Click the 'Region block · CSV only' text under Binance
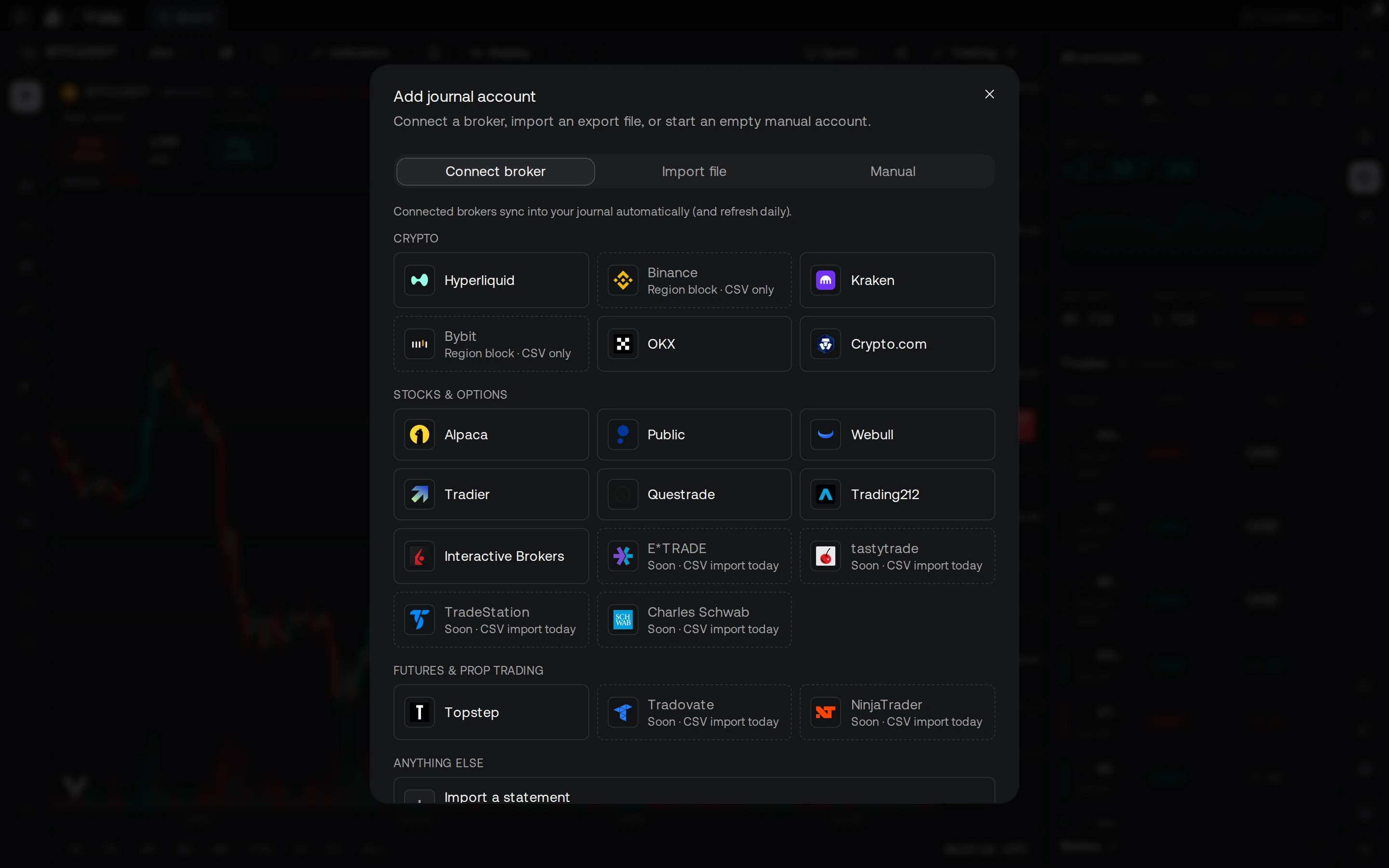Image resolution: width=1389 pixels, height=868 pixels. click(x=710, y=290)
